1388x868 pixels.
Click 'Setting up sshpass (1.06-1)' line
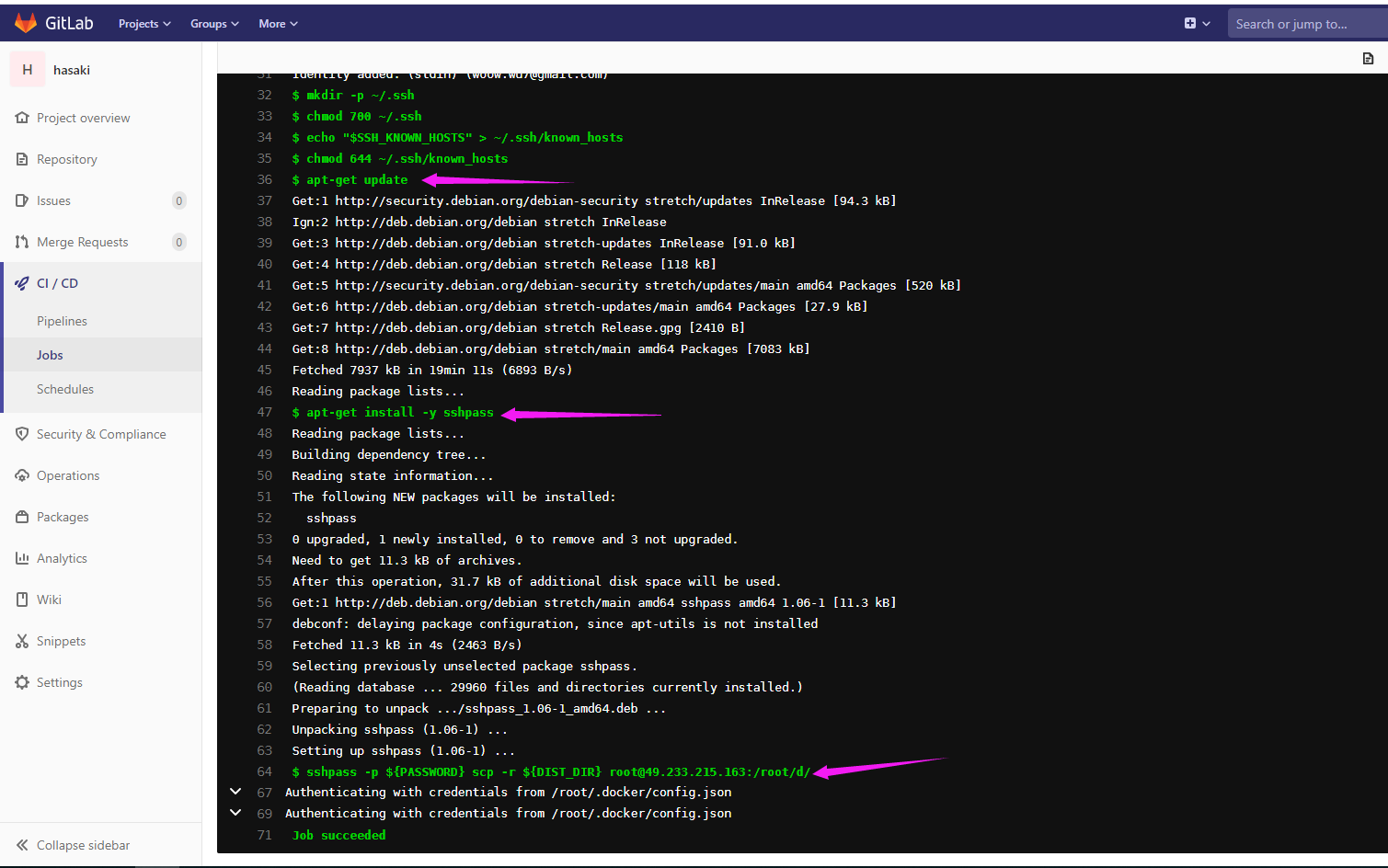pos(403,750)
